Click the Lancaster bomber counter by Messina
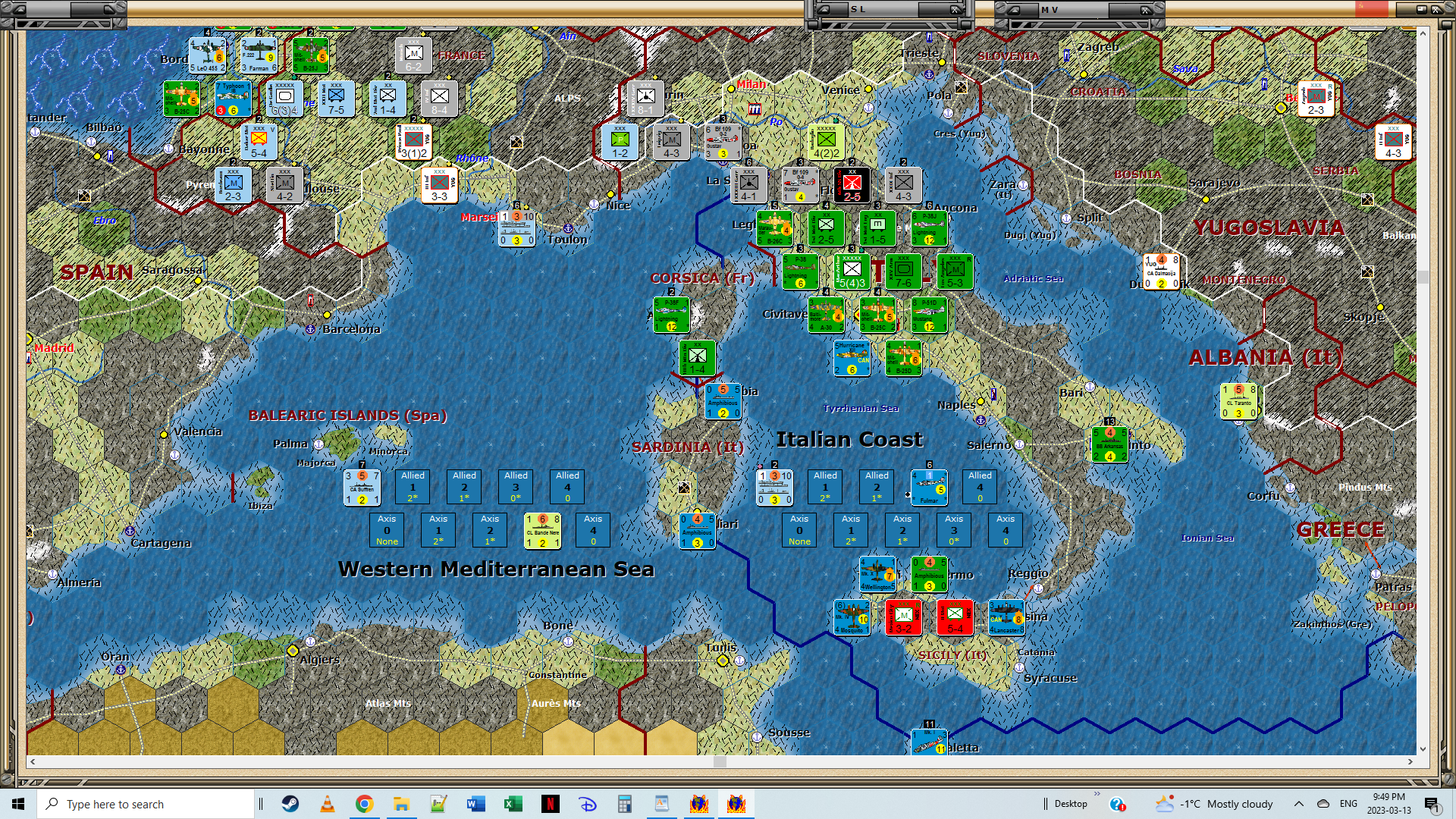 [x=1006, y=617]
